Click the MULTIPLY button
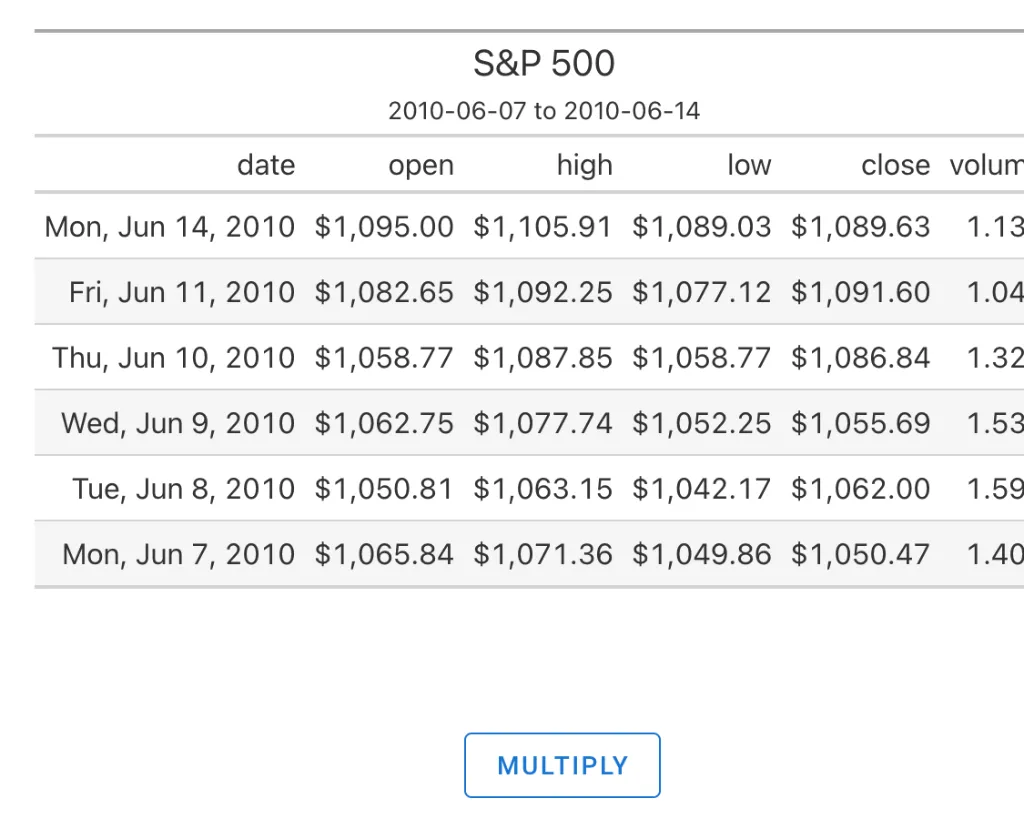Image resolution: width=1024 pixels, height=819 pixels. [562, 766]
